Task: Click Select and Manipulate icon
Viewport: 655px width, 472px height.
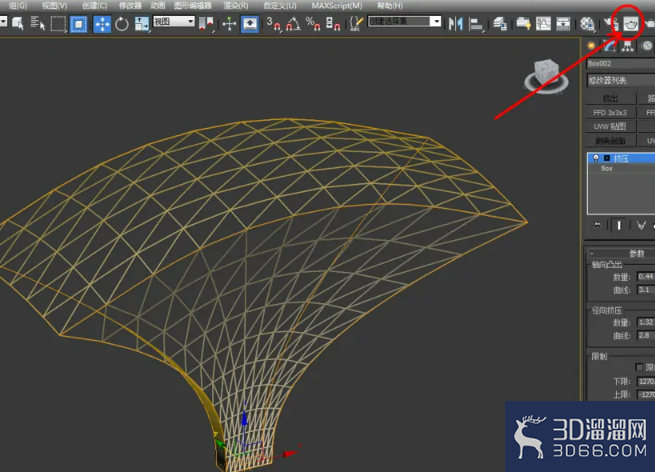Action: coord(229,24)
